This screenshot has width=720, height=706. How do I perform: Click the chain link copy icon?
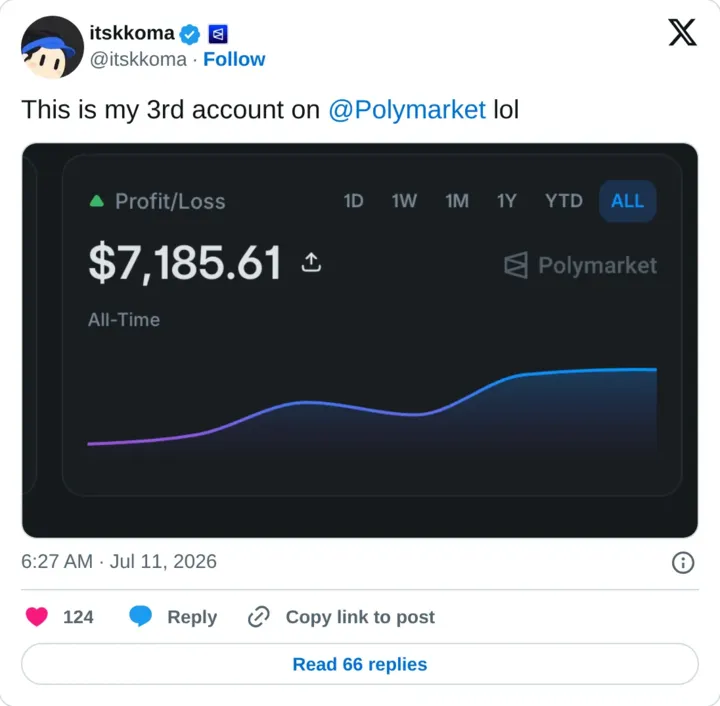point(259,616)
